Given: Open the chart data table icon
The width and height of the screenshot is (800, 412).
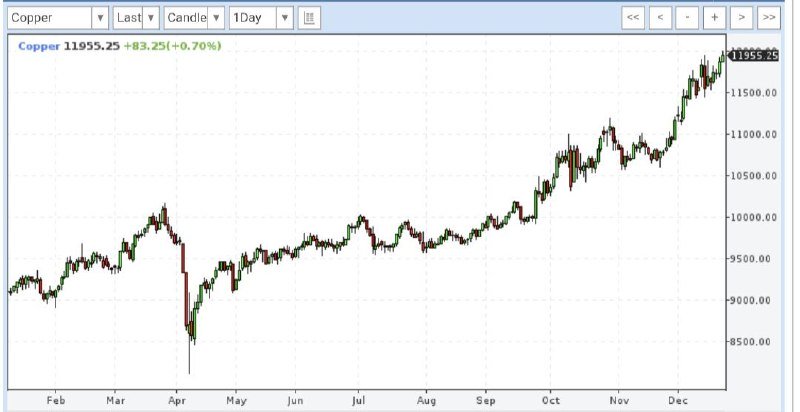Looking at the screenshot, I should click(x=309, y=18).
